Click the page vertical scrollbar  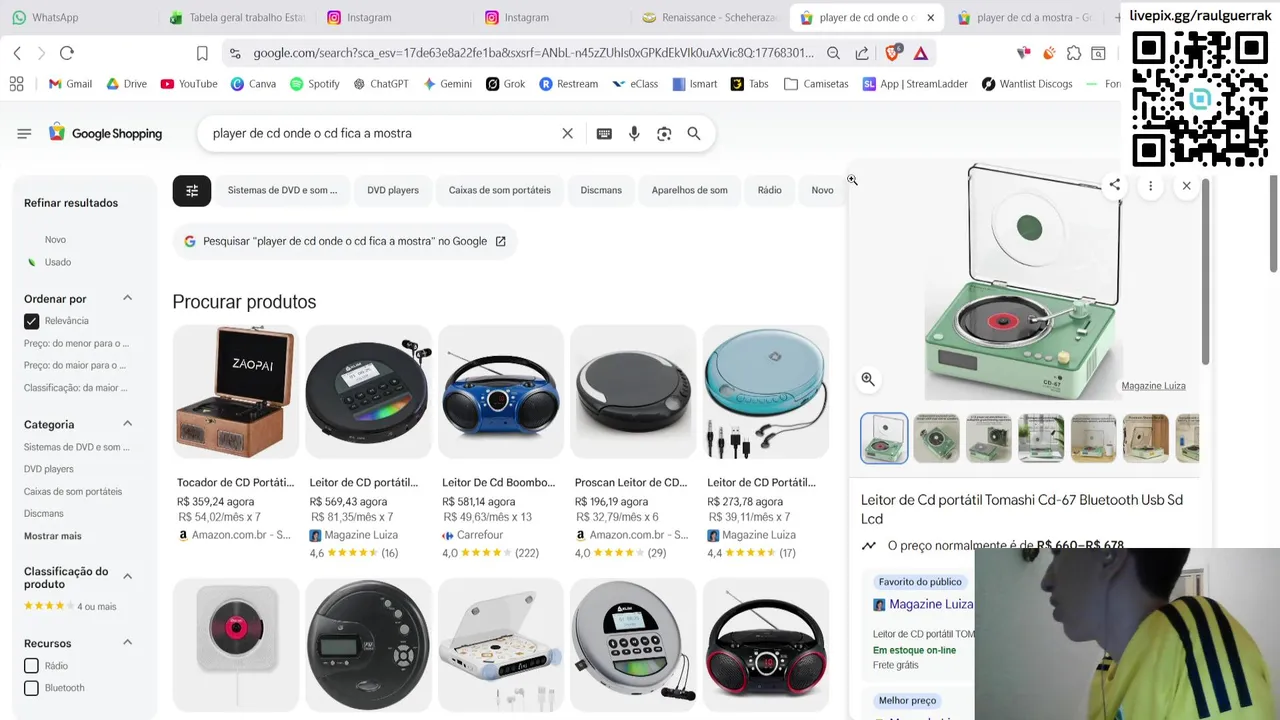pos(1273,225)
